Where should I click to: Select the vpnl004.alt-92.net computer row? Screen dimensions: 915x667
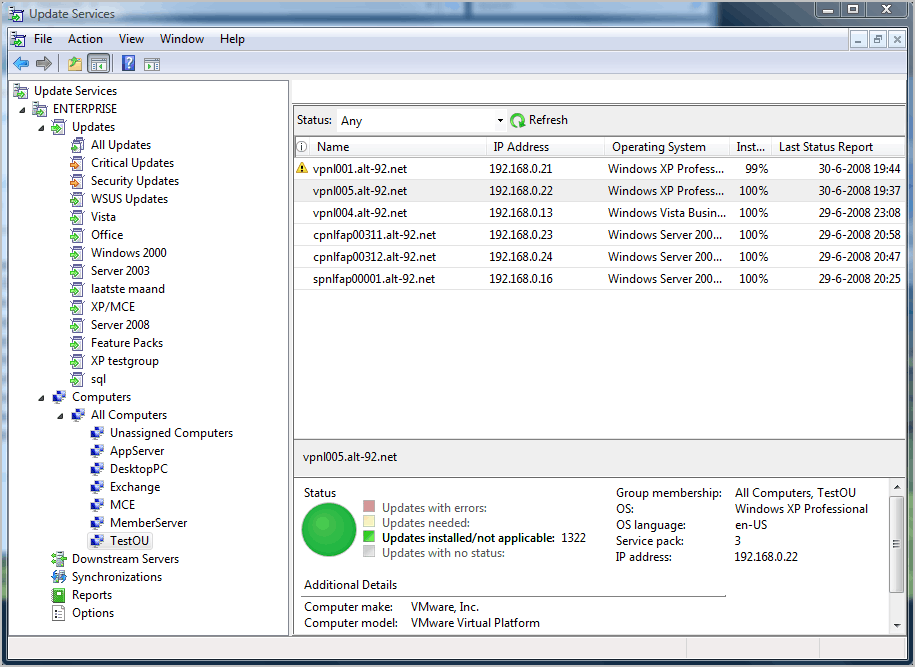600,213
